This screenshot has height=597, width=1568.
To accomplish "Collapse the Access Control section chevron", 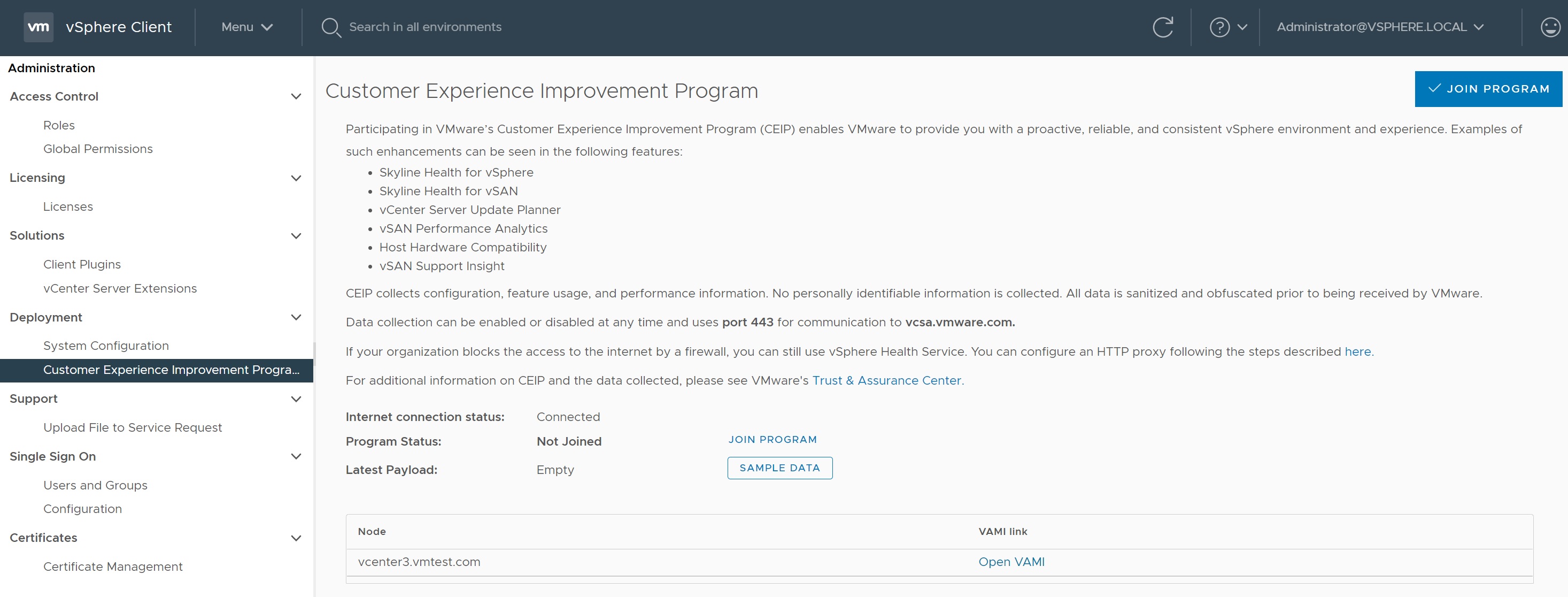I will point(296,96).
